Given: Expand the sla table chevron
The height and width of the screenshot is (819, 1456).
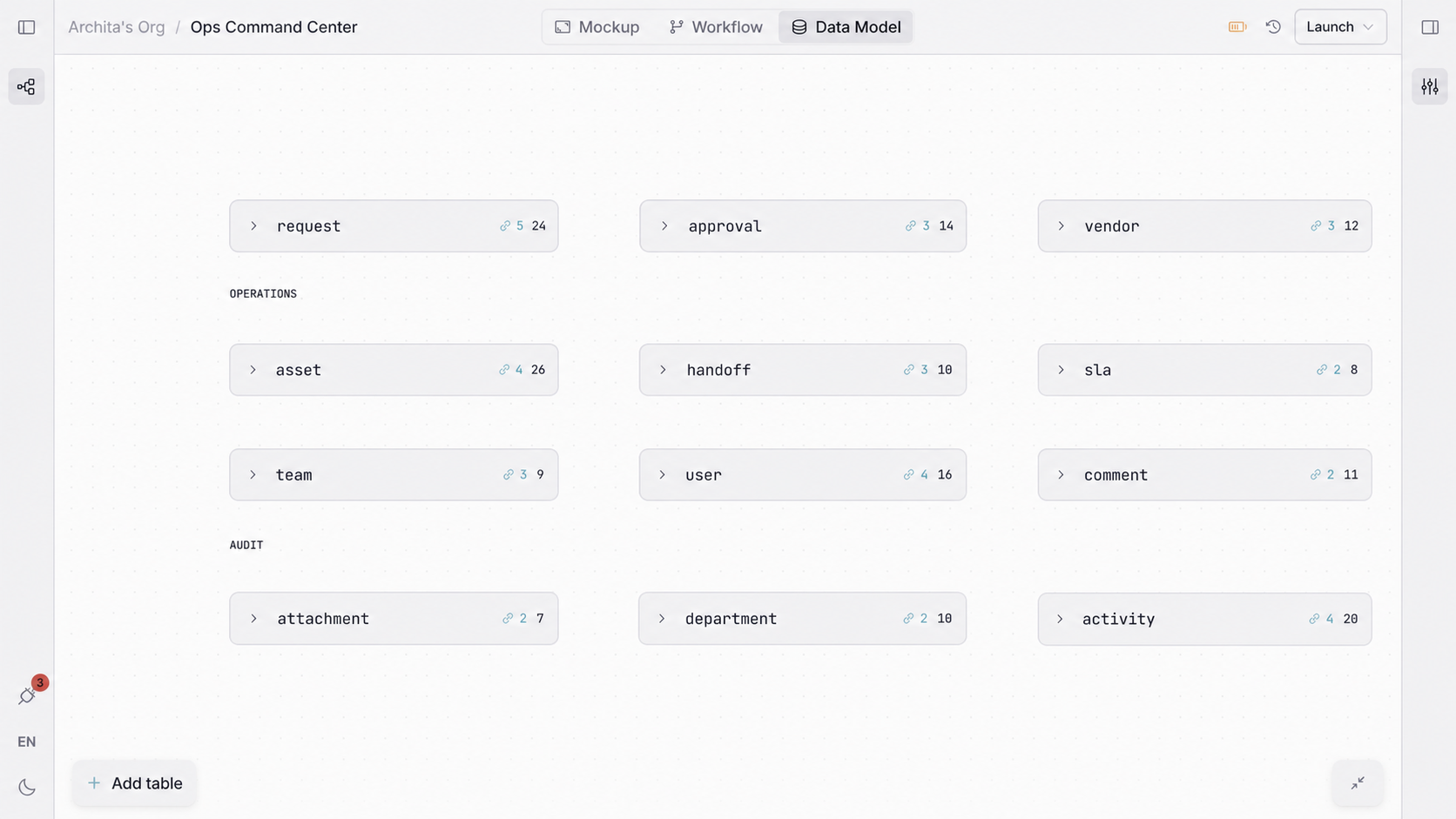Looking at the screenshot, I should (x=1061, y=370).
